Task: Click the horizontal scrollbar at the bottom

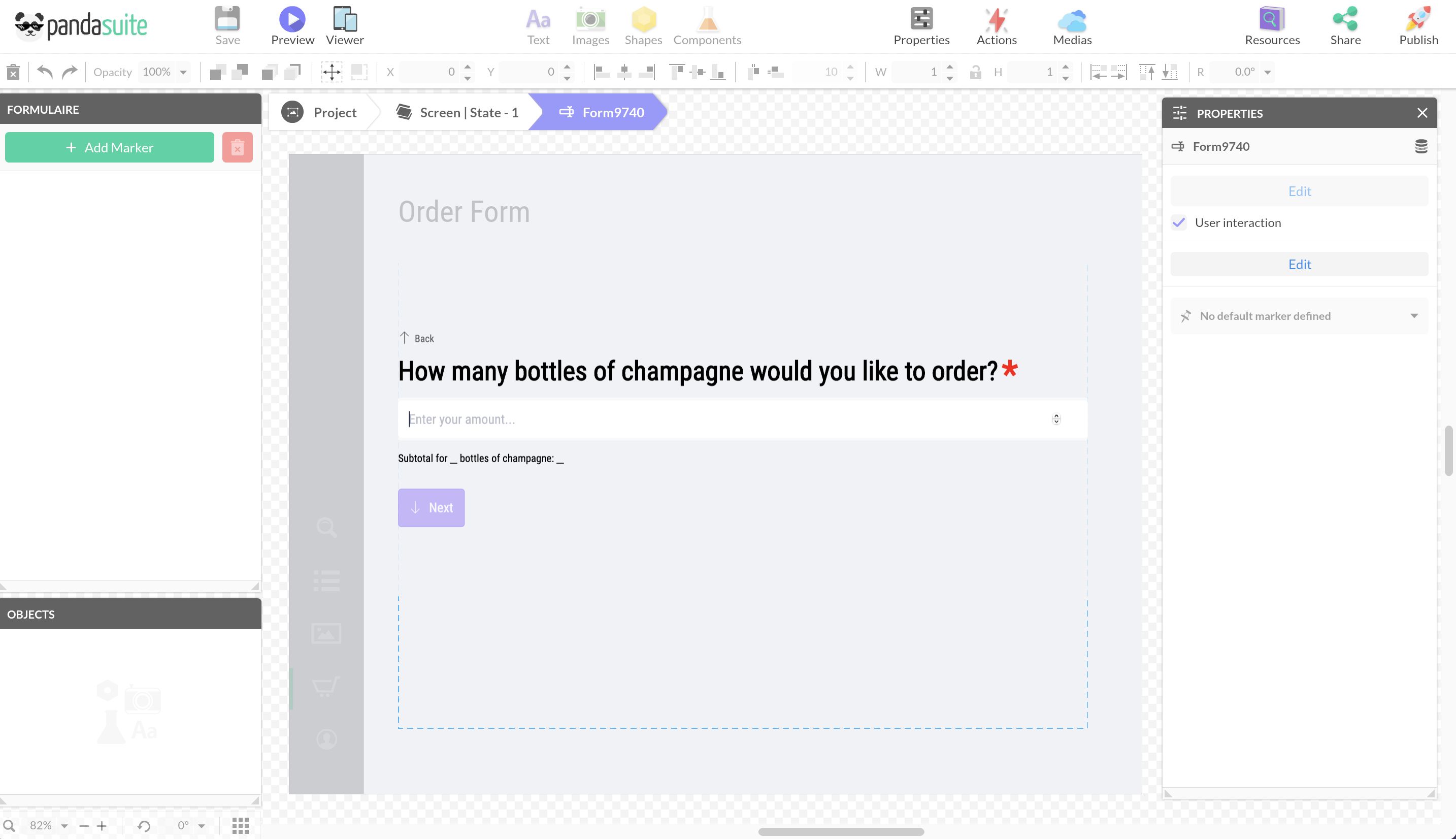Action: click(x=841, y=831)
